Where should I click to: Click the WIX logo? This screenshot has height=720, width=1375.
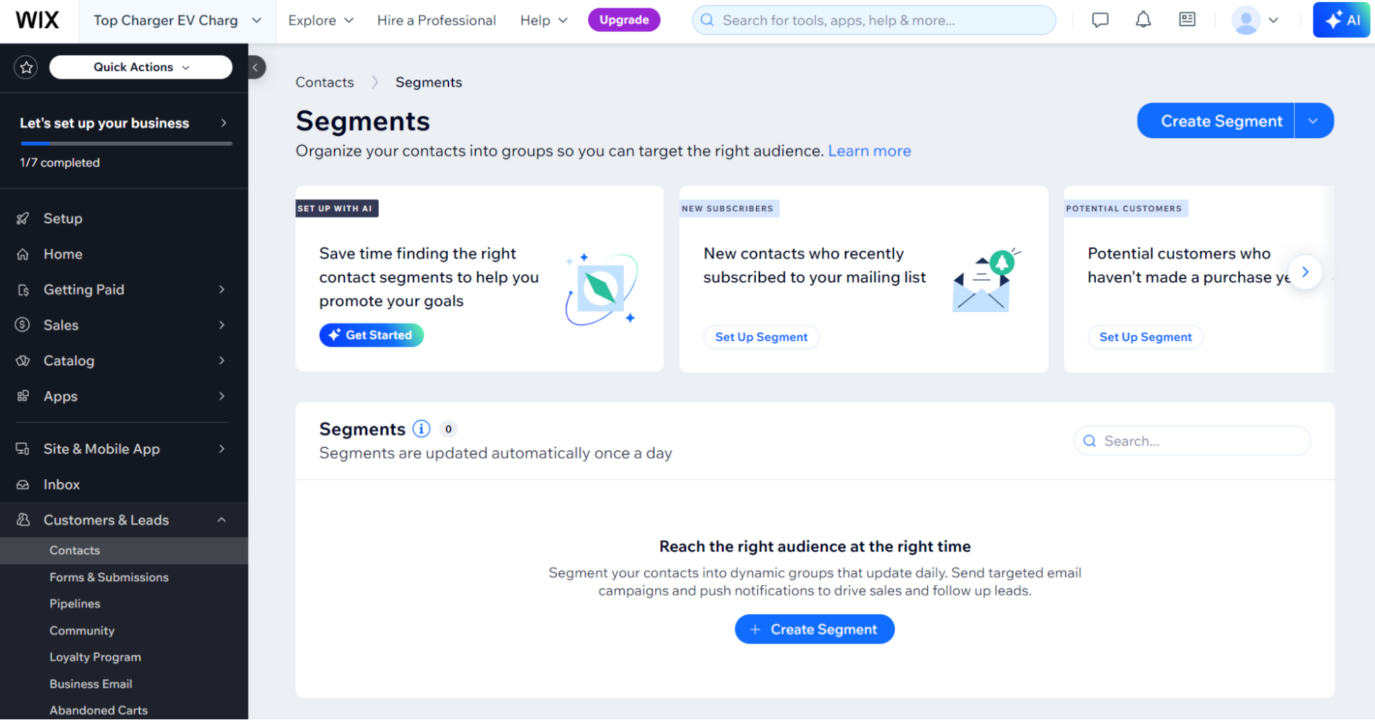(x=37, y=20)
